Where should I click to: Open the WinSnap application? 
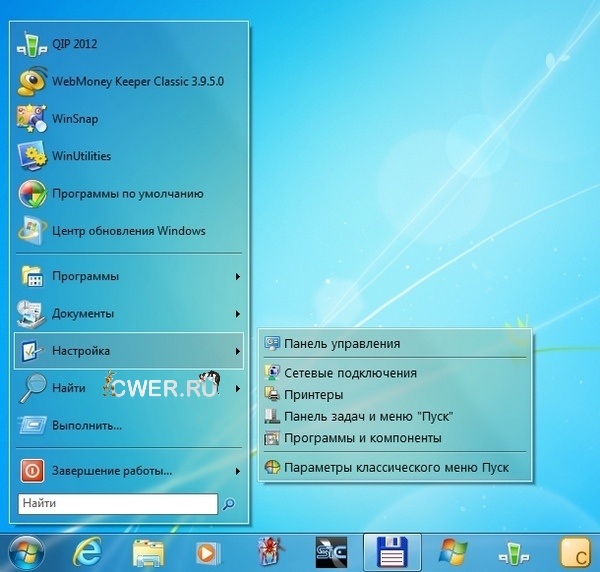click(74, 118)
